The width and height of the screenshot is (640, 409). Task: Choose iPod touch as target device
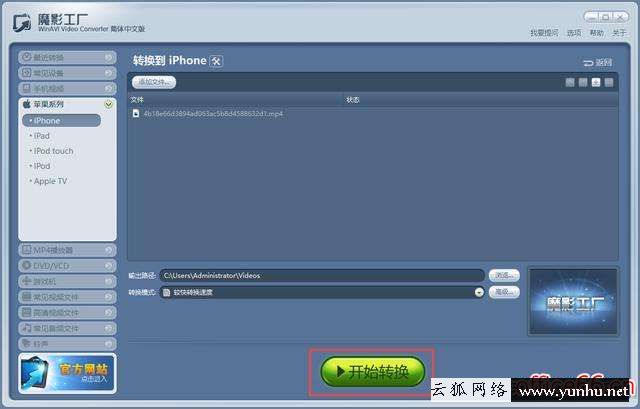click(53, 151)
